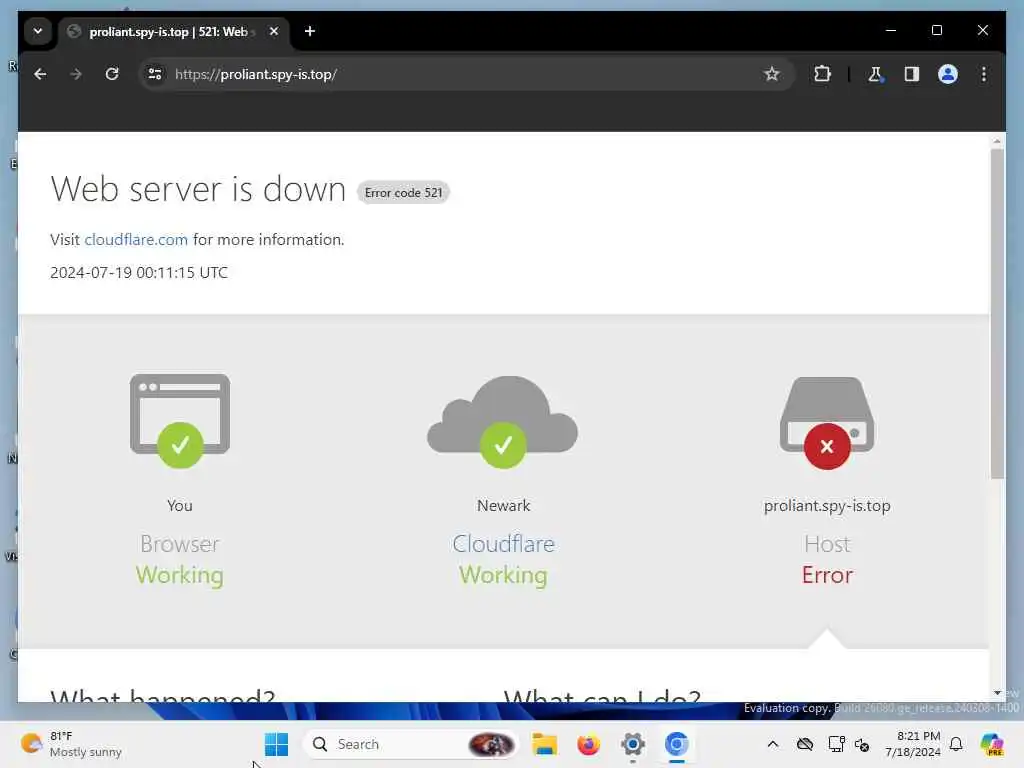Click the page vertical scrollbar thumb
Viewport: 1024px width, 768px height.
click(x=997, y=313)
